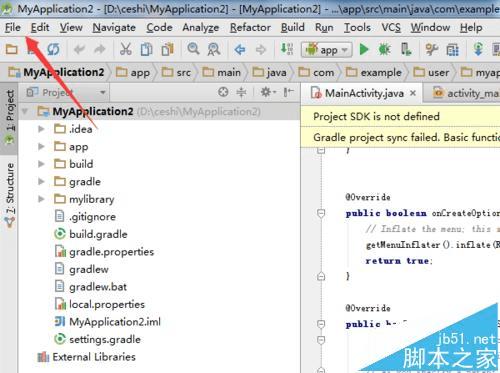This screenshot has height=373, width=500.
Task: Expand the mylibrary folder arrow
Action: click(41, 199)
